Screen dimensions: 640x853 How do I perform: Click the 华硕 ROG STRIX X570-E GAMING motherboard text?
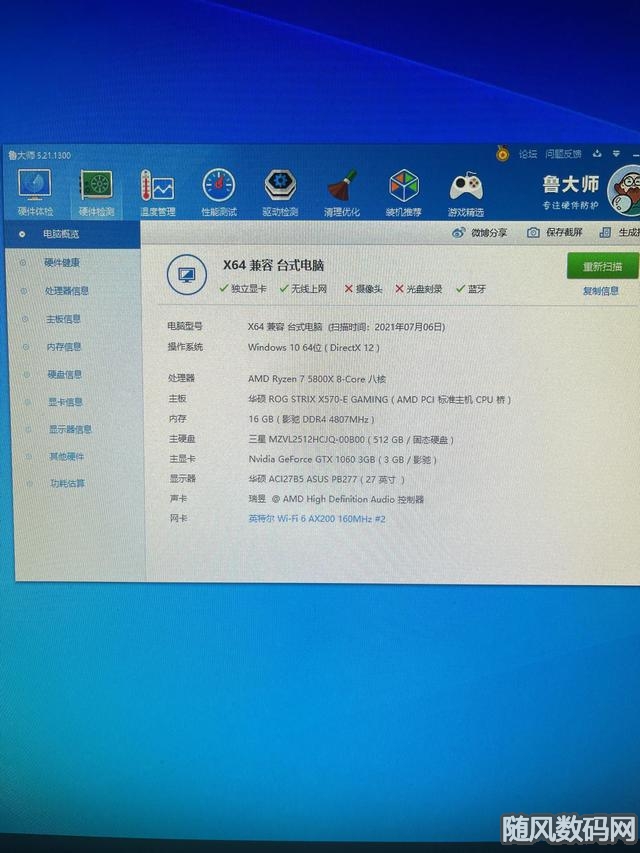[379, 399]
